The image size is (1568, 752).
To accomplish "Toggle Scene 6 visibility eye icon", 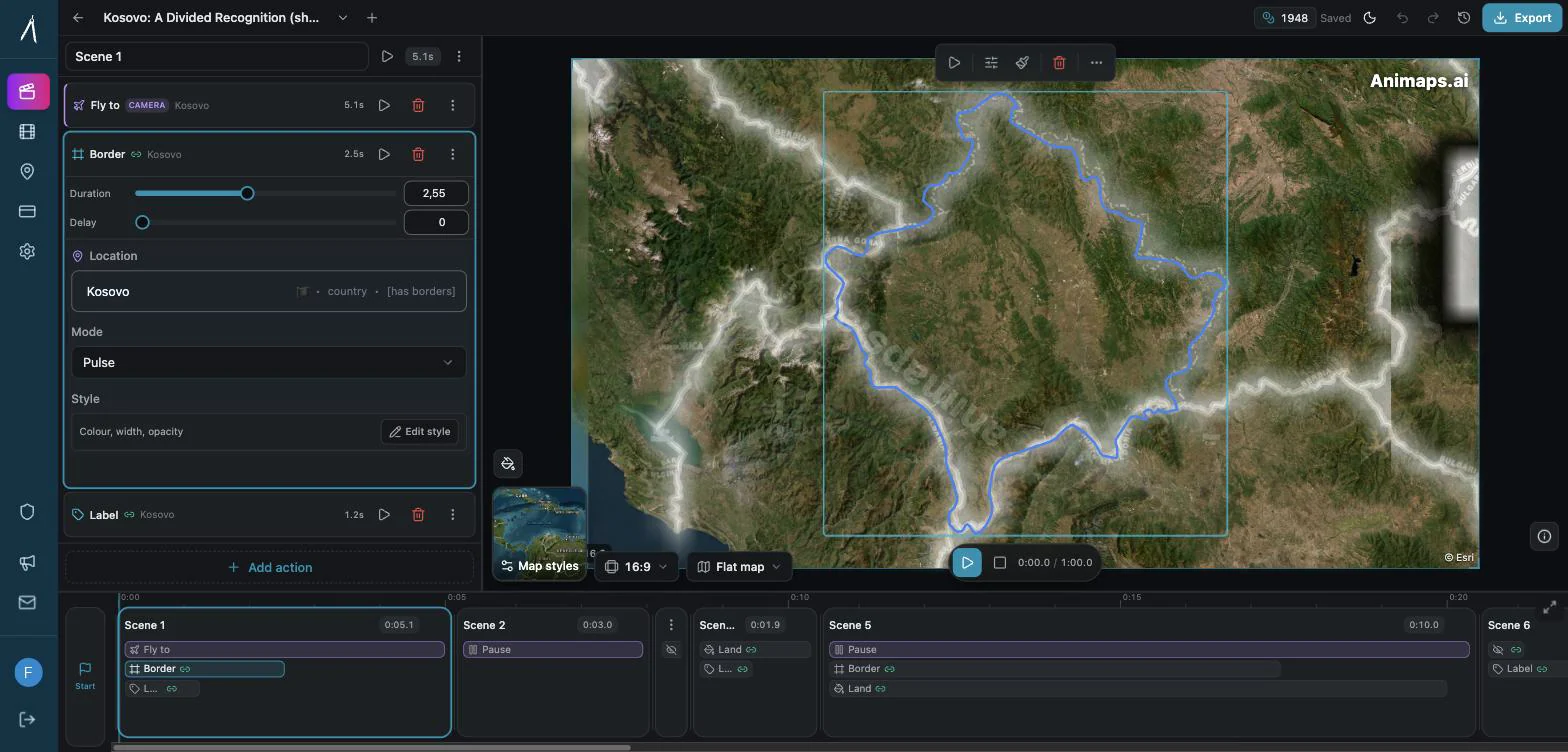I will (x=1498, y=649).
